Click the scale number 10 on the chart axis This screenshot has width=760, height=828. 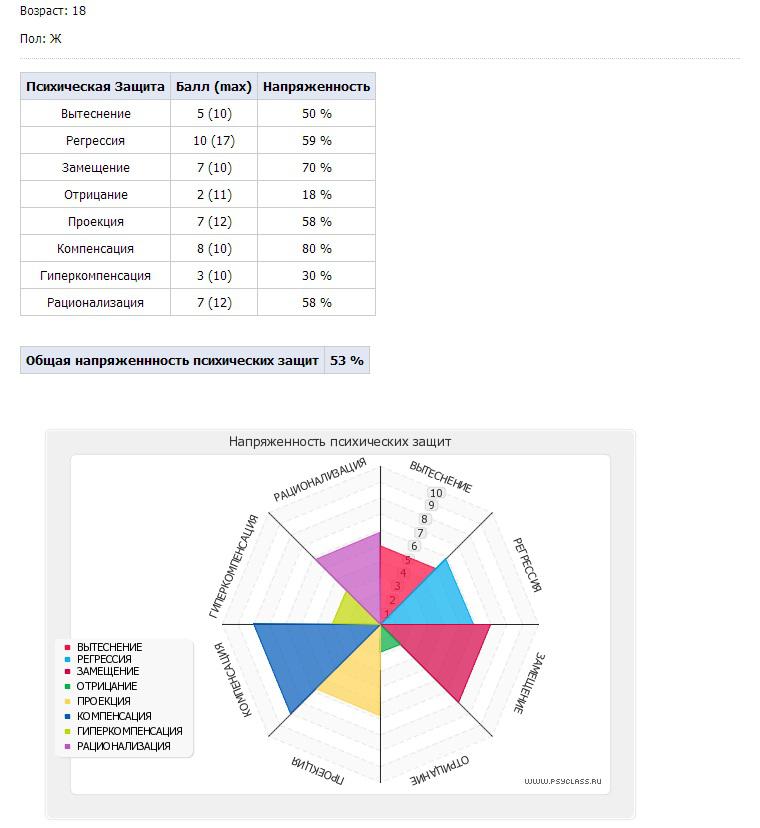pyautogui.click(x=435, y=493)
